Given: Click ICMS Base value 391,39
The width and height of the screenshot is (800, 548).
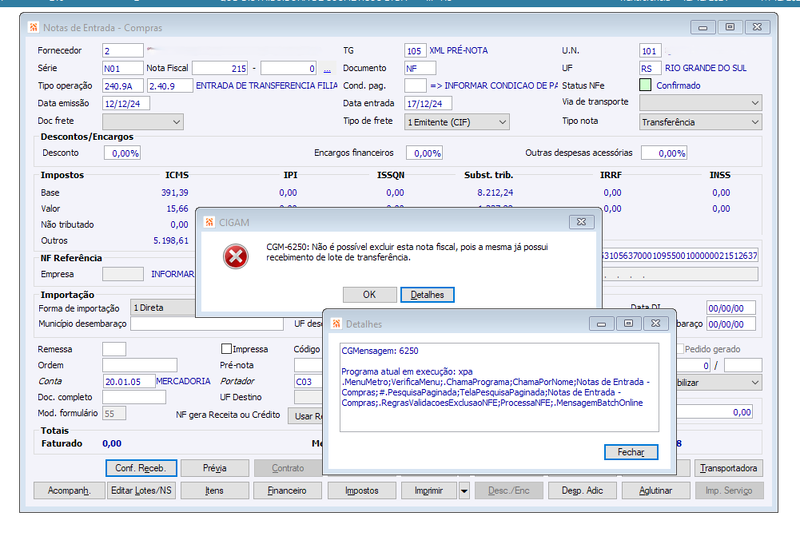Looking at the screenshot, I should pyautogui.click(x=174, y=193).
